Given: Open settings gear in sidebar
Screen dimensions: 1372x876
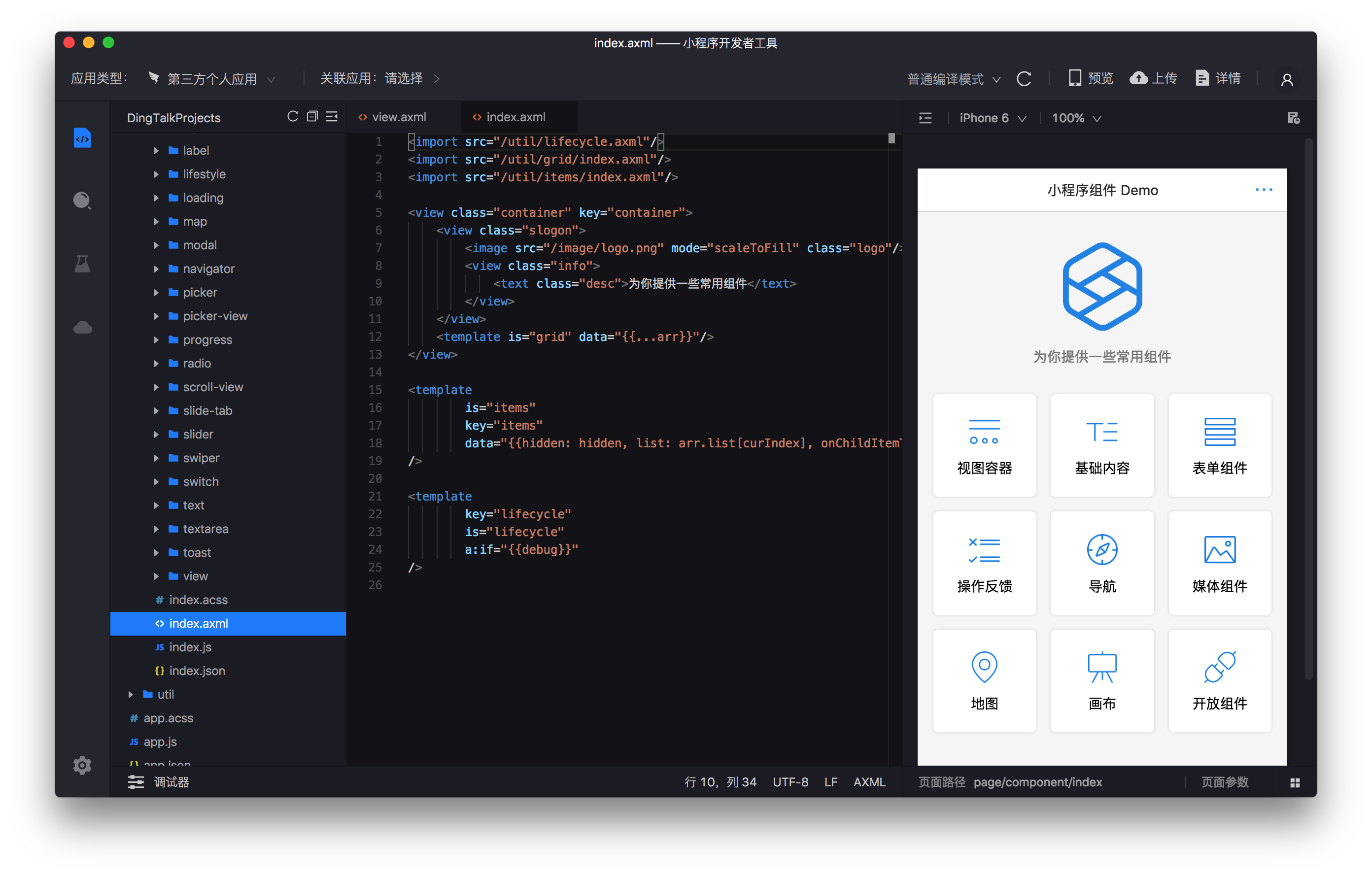Looking at the screenshot, I should click(x=82, y=765).
